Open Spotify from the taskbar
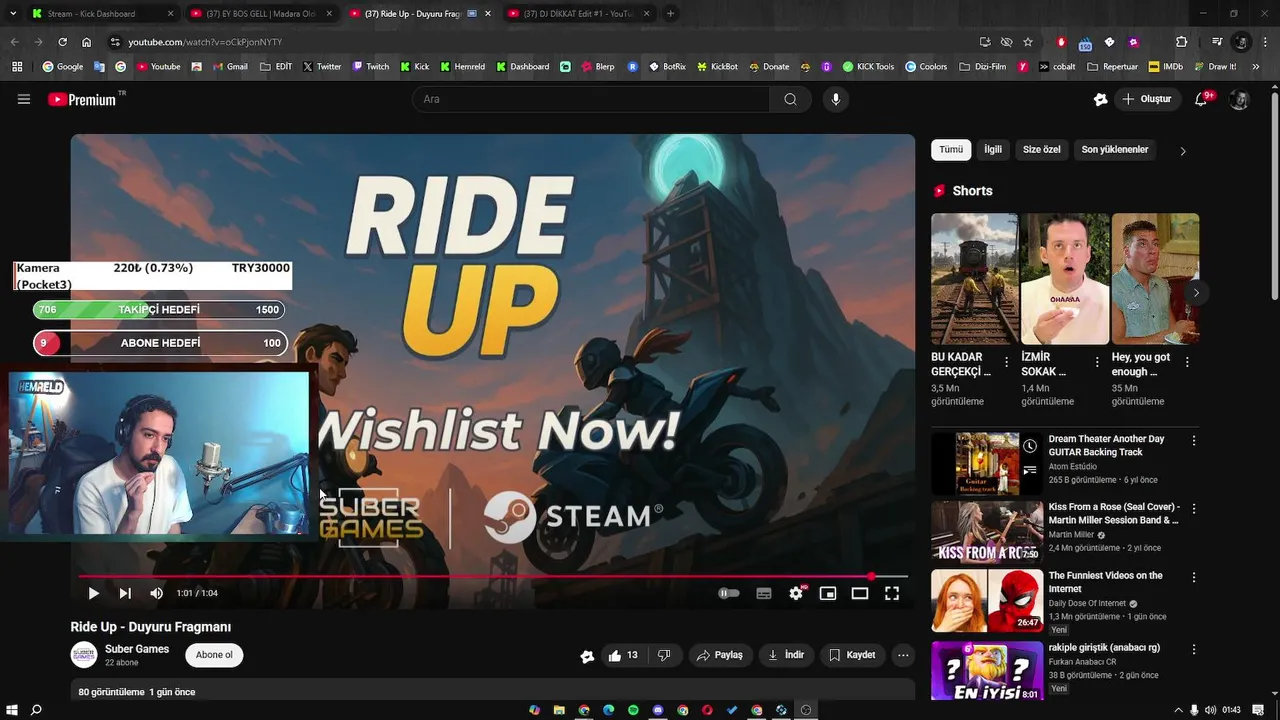Image resolution: width=1280 pixels, height=720 pixels. [633, 710]
